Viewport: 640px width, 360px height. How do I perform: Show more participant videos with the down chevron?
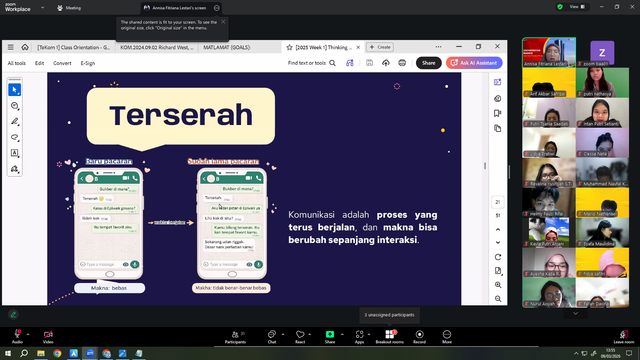point(576,313)
